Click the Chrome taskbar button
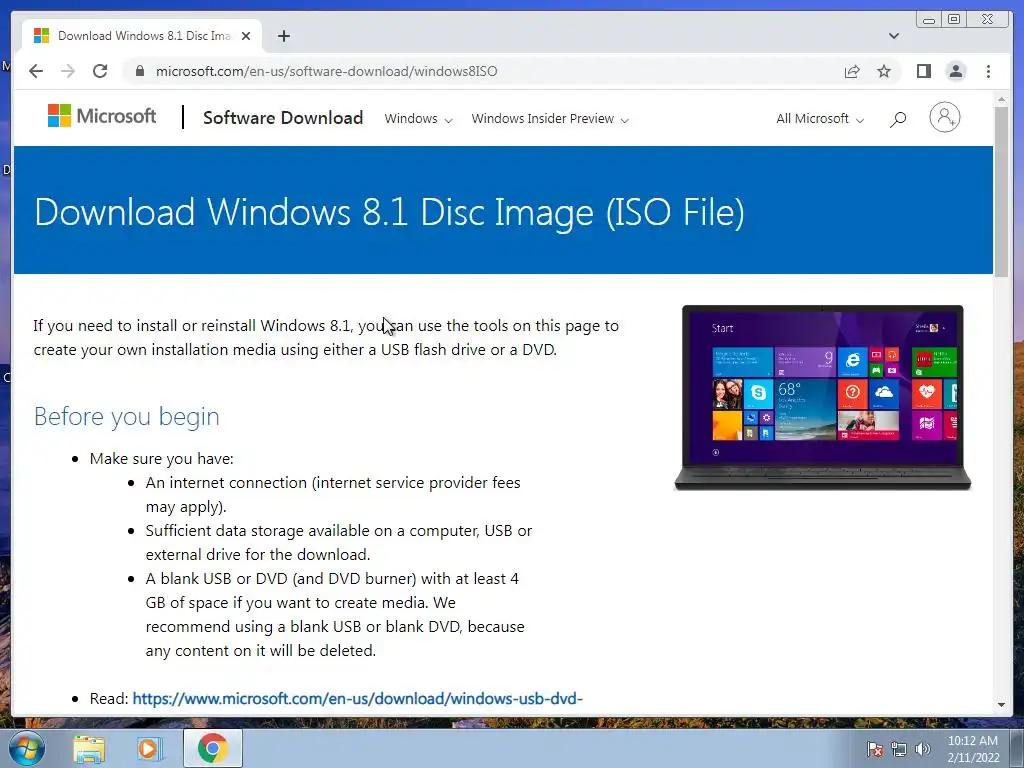The image size is (1024, 768). (x=212, y=748)
